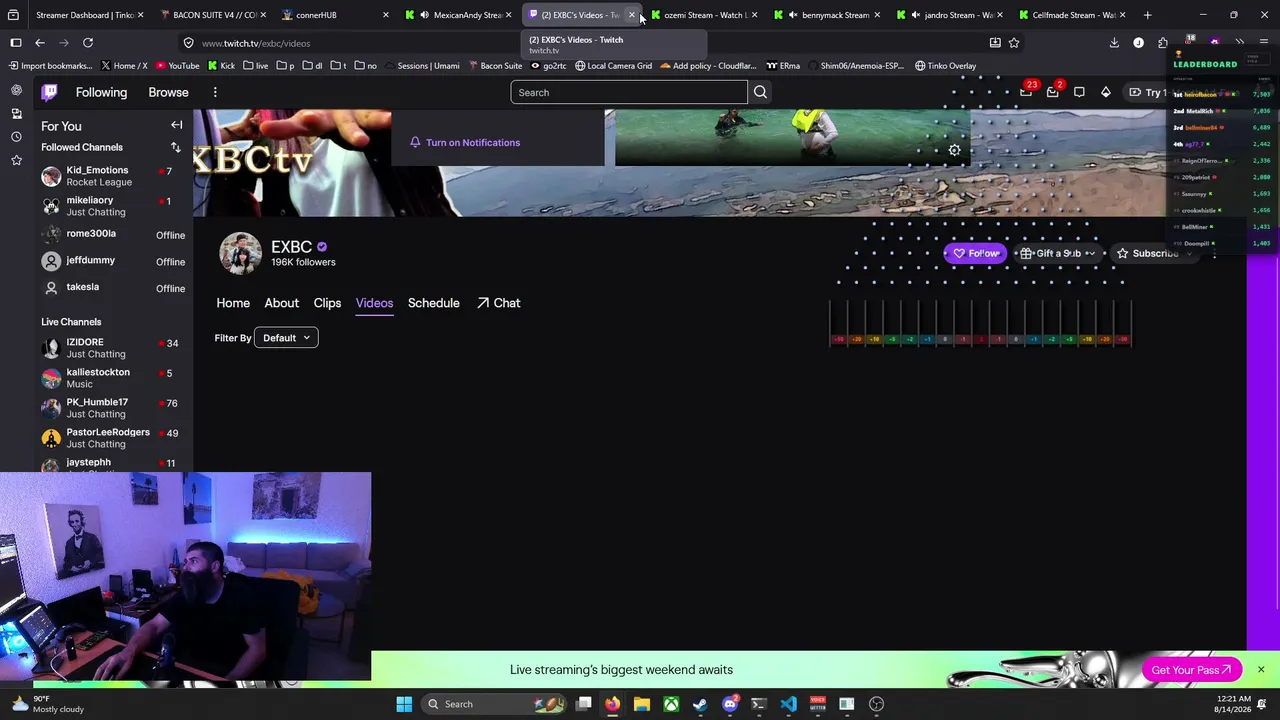This screenshot has height=720, width=1280.
Task: Click the Get Bits diamond icon
Action: tap(1105, 92)
